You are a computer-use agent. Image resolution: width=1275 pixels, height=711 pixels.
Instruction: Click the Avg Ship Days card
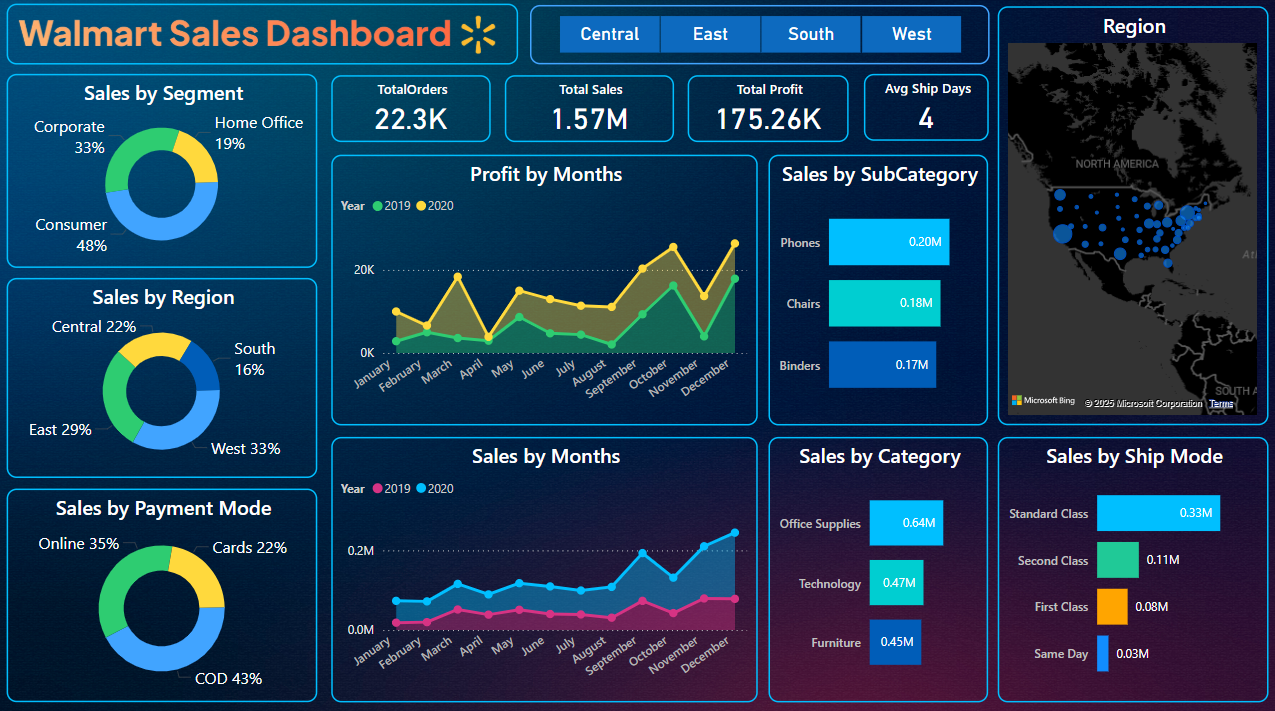coord(926,108)
